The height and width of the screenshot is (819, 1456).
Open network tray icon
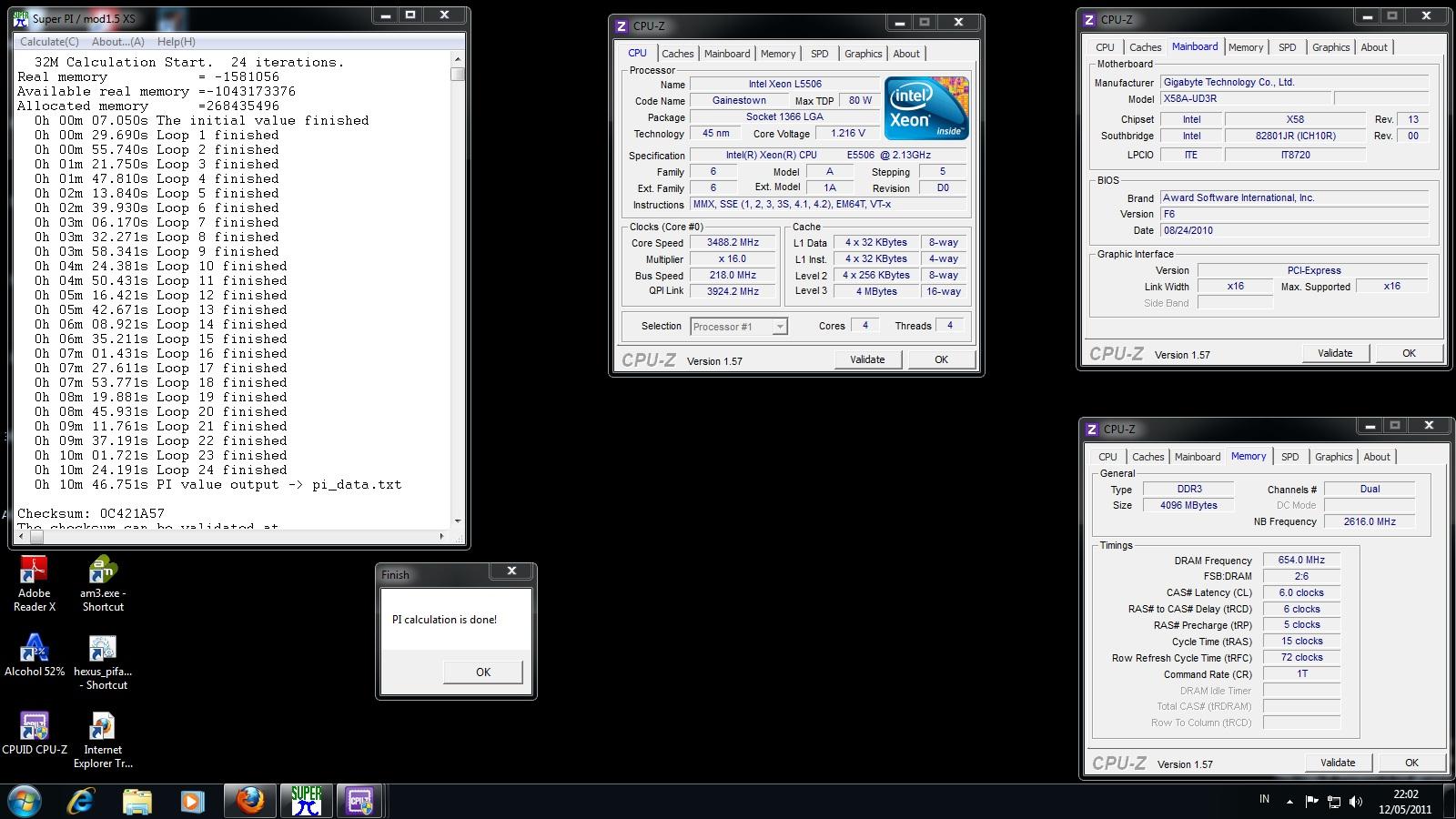pyautogui.click(x=1334, y=802)
